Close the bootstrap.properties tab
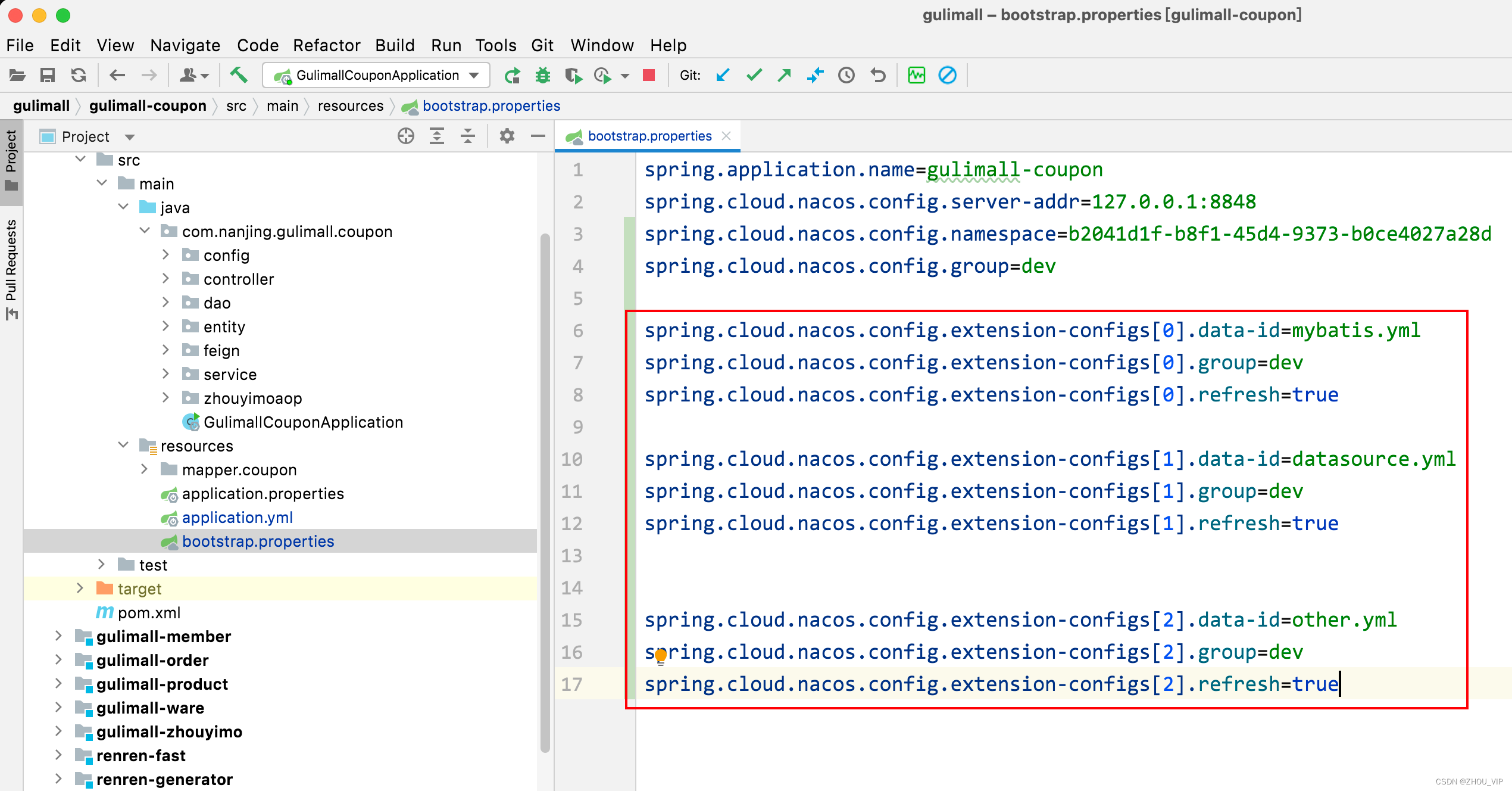 click(726, 136)
